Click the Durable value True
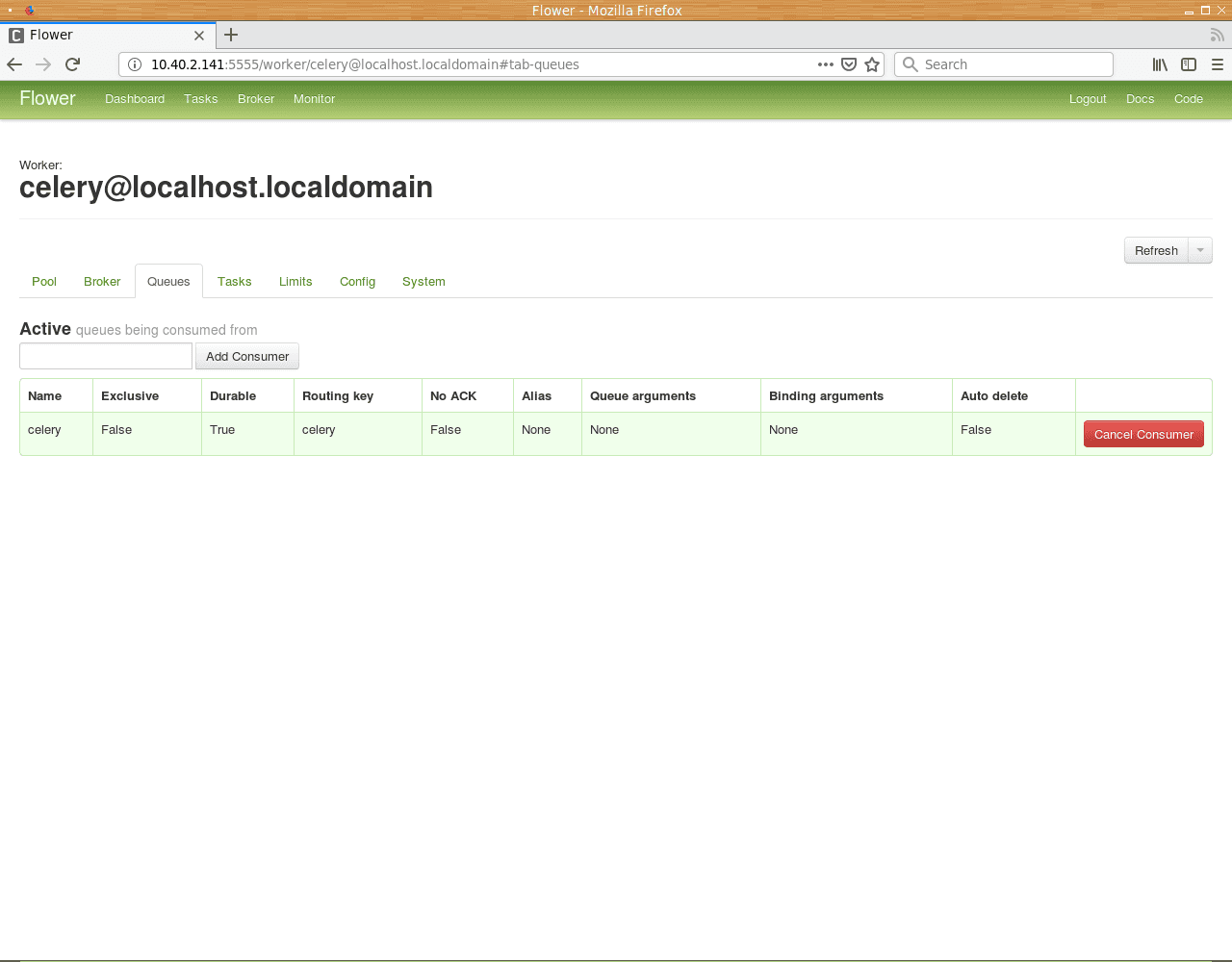 [x=222, y=430]
